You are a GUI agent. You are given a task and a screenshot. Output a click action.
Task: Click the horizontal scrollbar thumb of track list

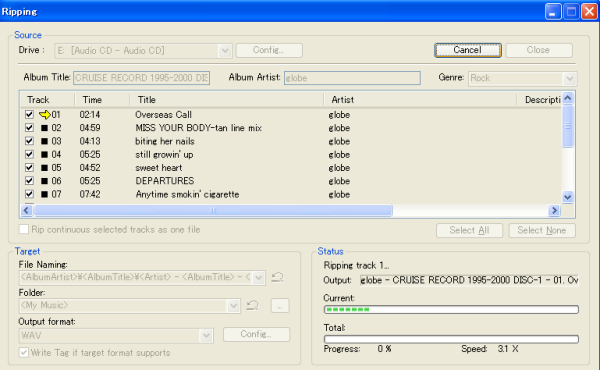[x=213, y=210]
